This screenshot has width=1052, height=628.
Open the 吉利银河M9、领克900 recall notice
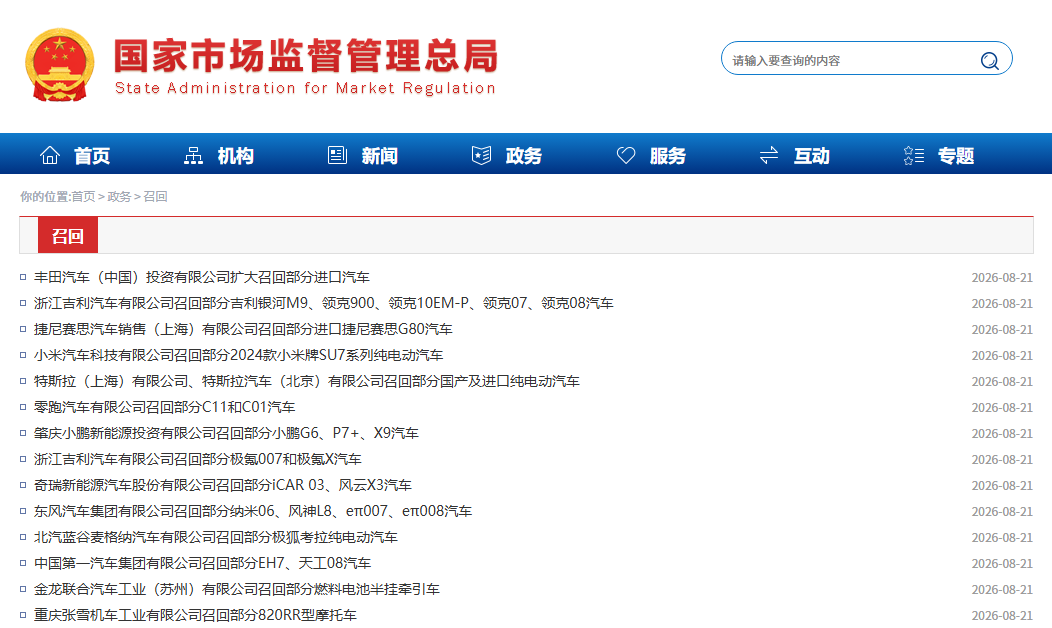[323, 303]
